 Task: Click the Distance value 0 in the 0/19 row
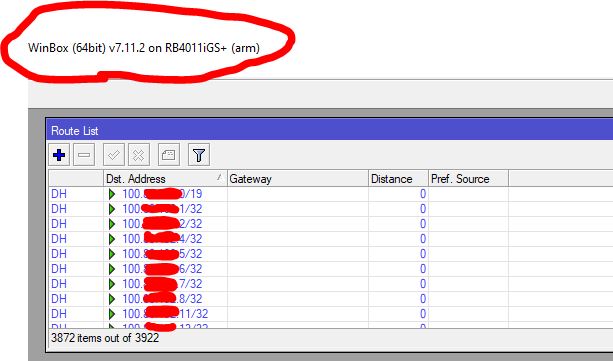tap(423, 194)
